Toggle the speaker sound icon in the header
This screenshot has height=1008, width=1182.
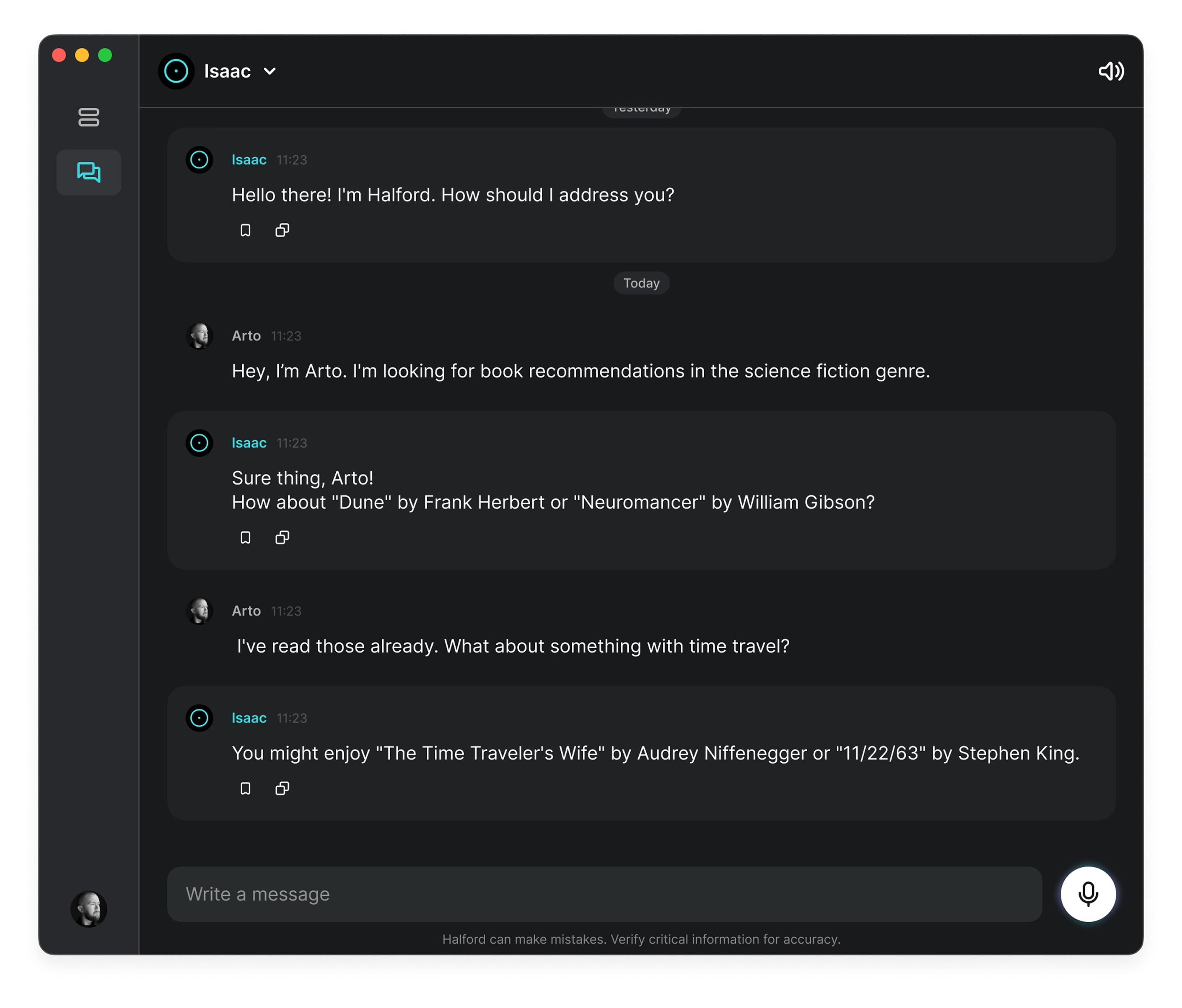(1111, 71)
